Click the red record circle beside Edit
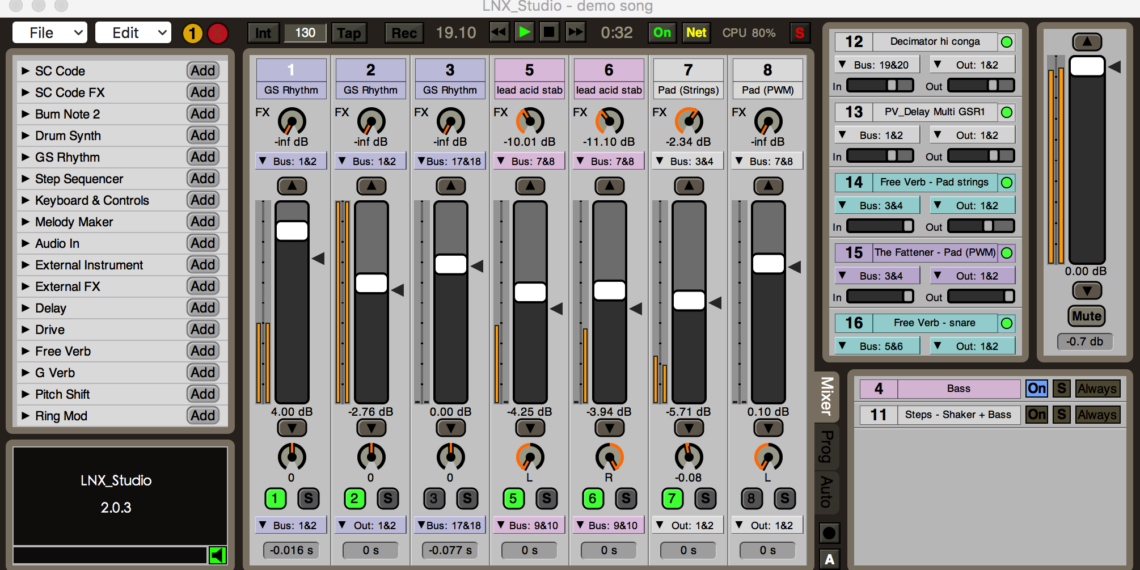The height and width of the screenshot is (570, 1140). pos(218,33)
